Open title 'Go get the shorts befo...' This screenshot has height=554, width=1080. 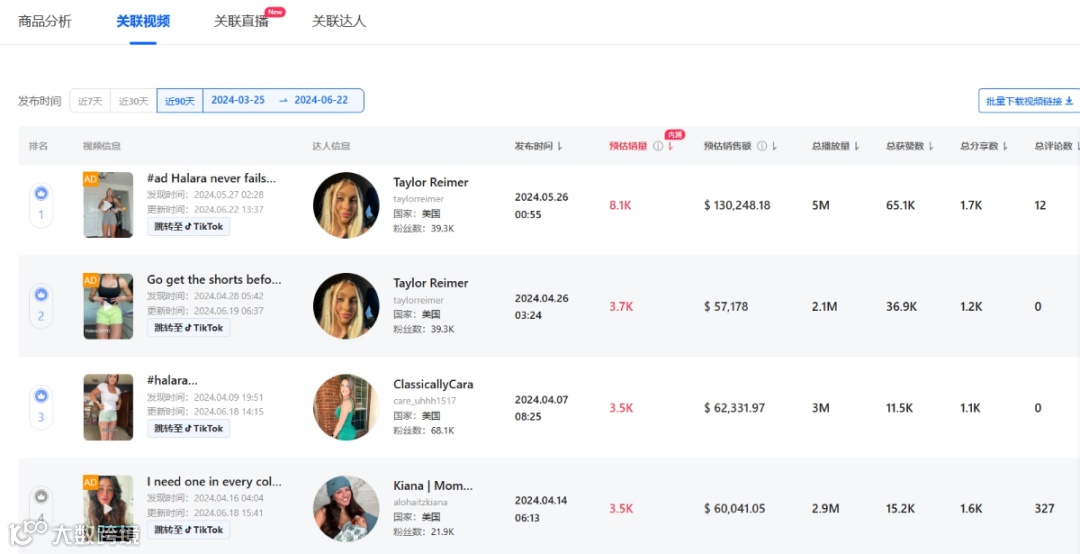click(214, 280)
